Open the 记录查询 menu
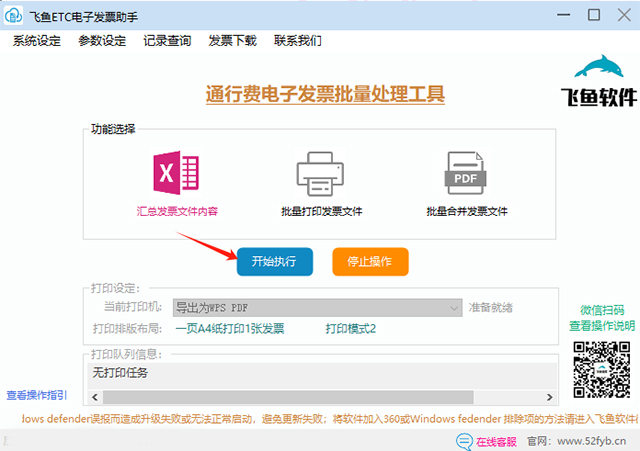This screenshot has width=640, height=451. point(167,41)
